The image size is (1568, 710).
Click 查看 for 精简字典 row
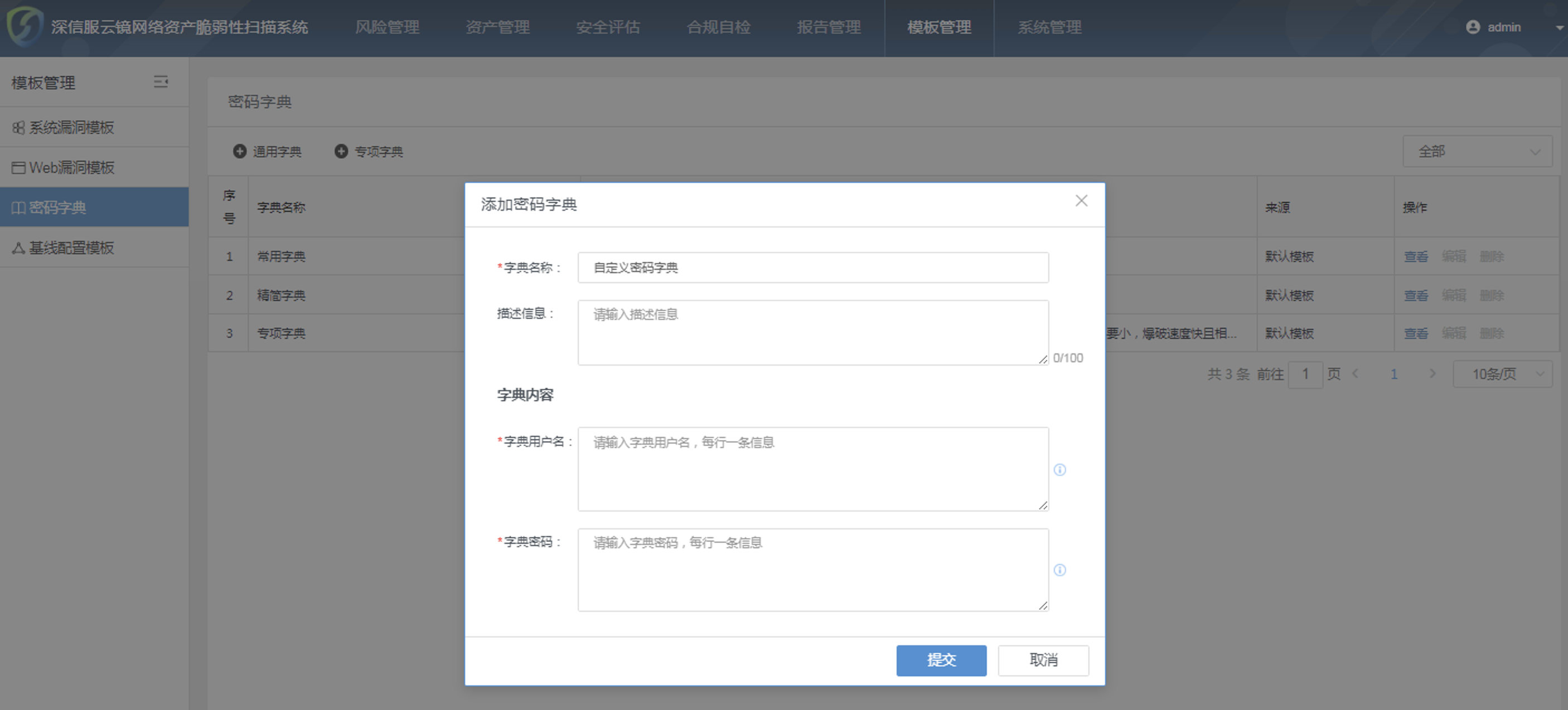pos(1416,295)
